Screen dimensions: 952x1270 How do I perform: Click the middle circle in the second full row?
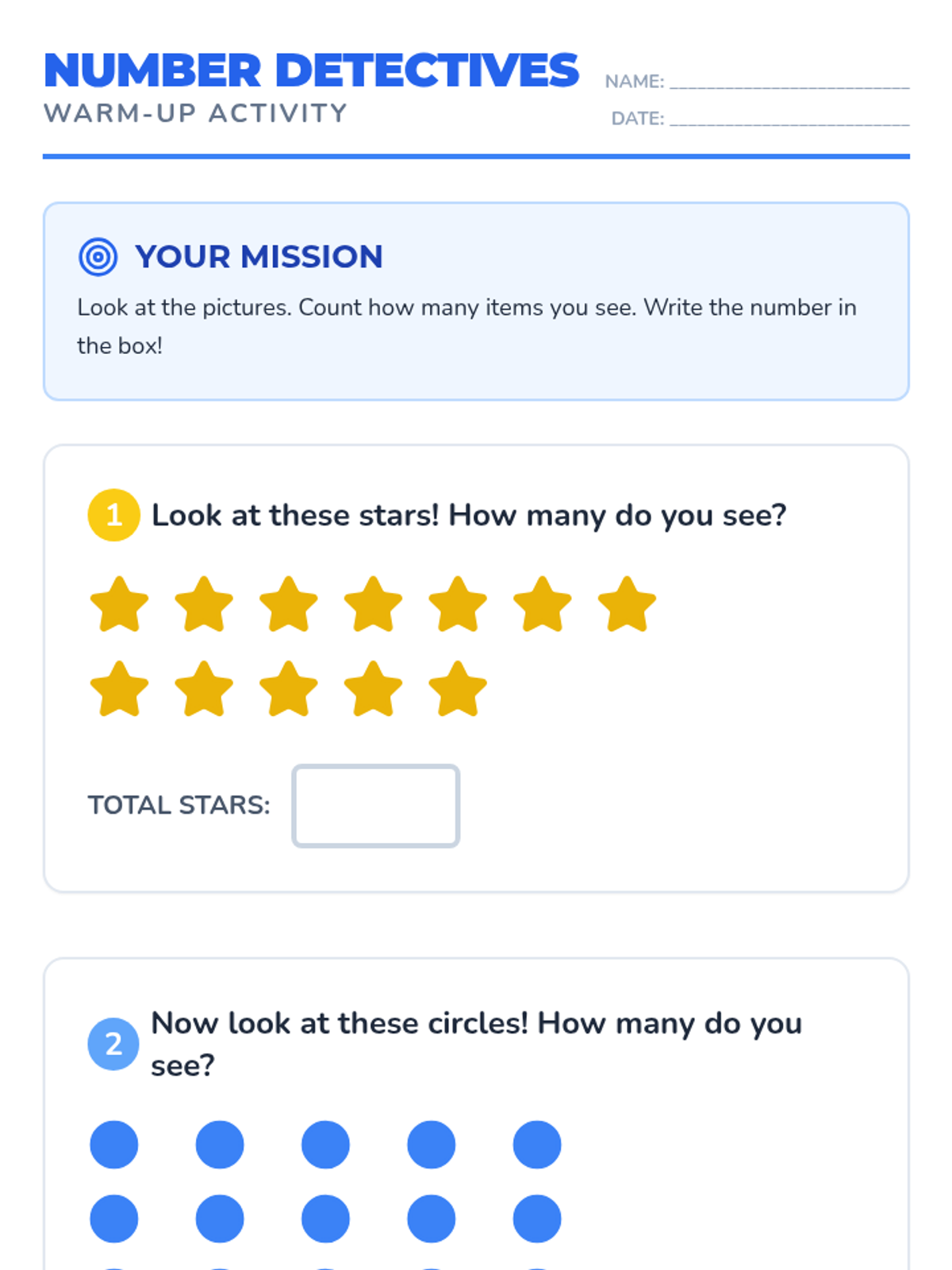click(x=325, y=1218)
